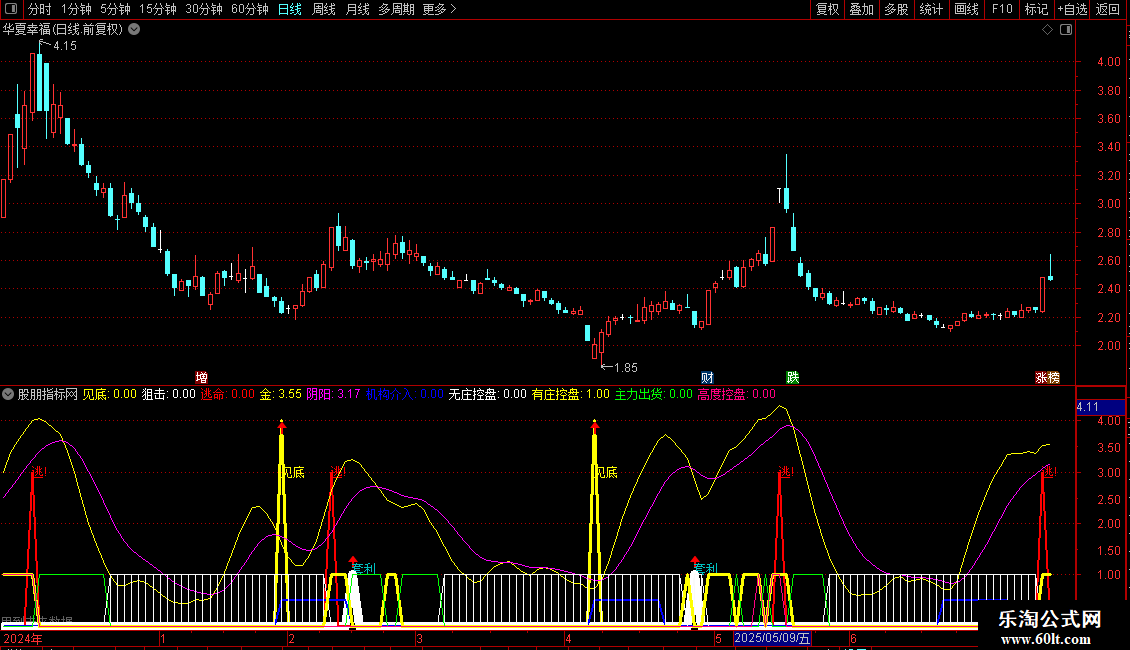Click the 4.11 value tag on indicator axis

(x=1087, y=407)
